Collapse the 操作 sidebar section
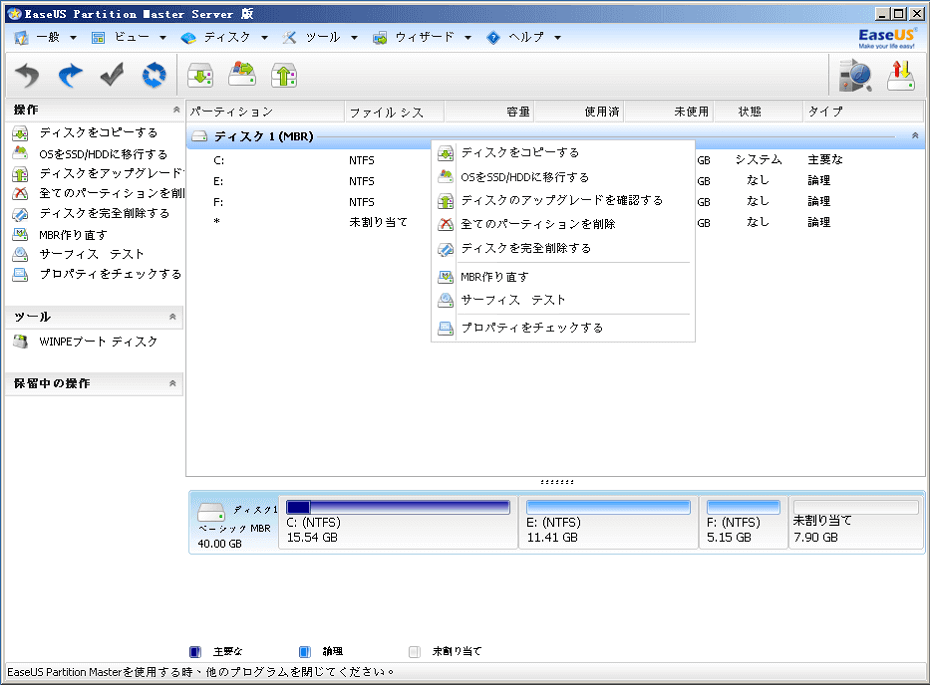 176,110
